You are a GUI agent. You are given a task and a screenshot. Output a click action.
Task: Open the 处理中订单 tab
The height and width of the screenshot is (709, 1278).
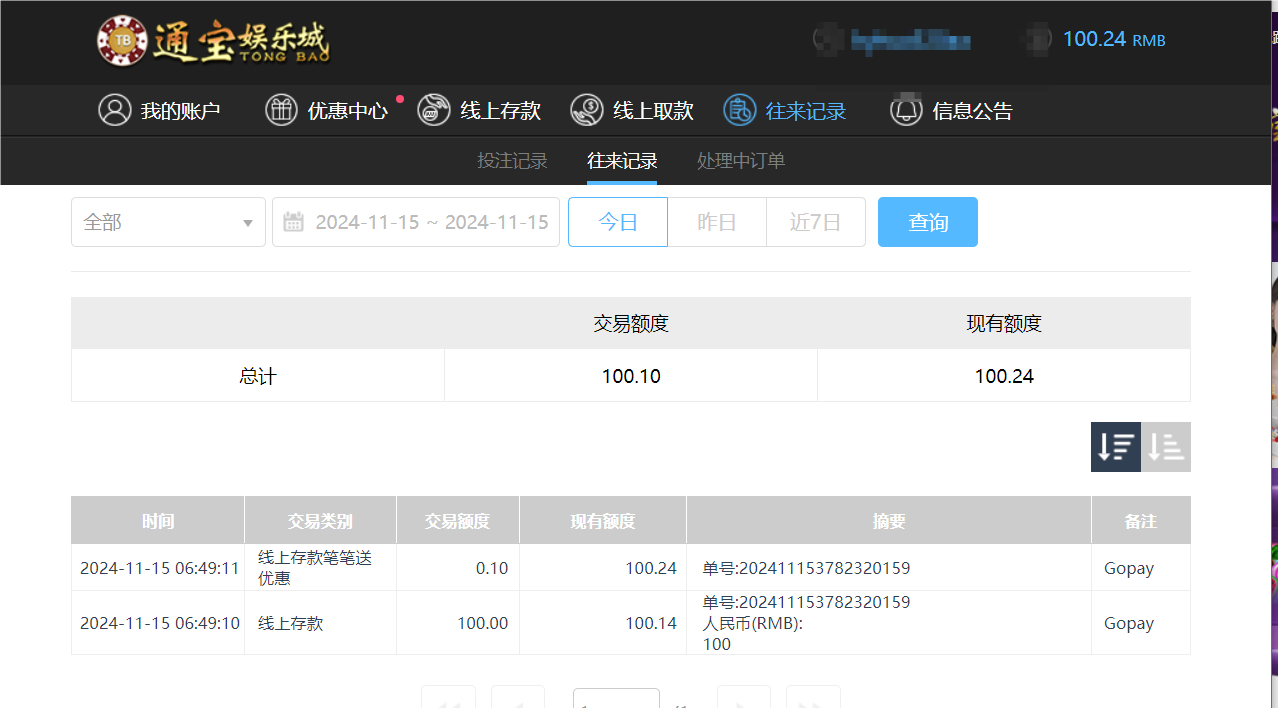point(740,160)
